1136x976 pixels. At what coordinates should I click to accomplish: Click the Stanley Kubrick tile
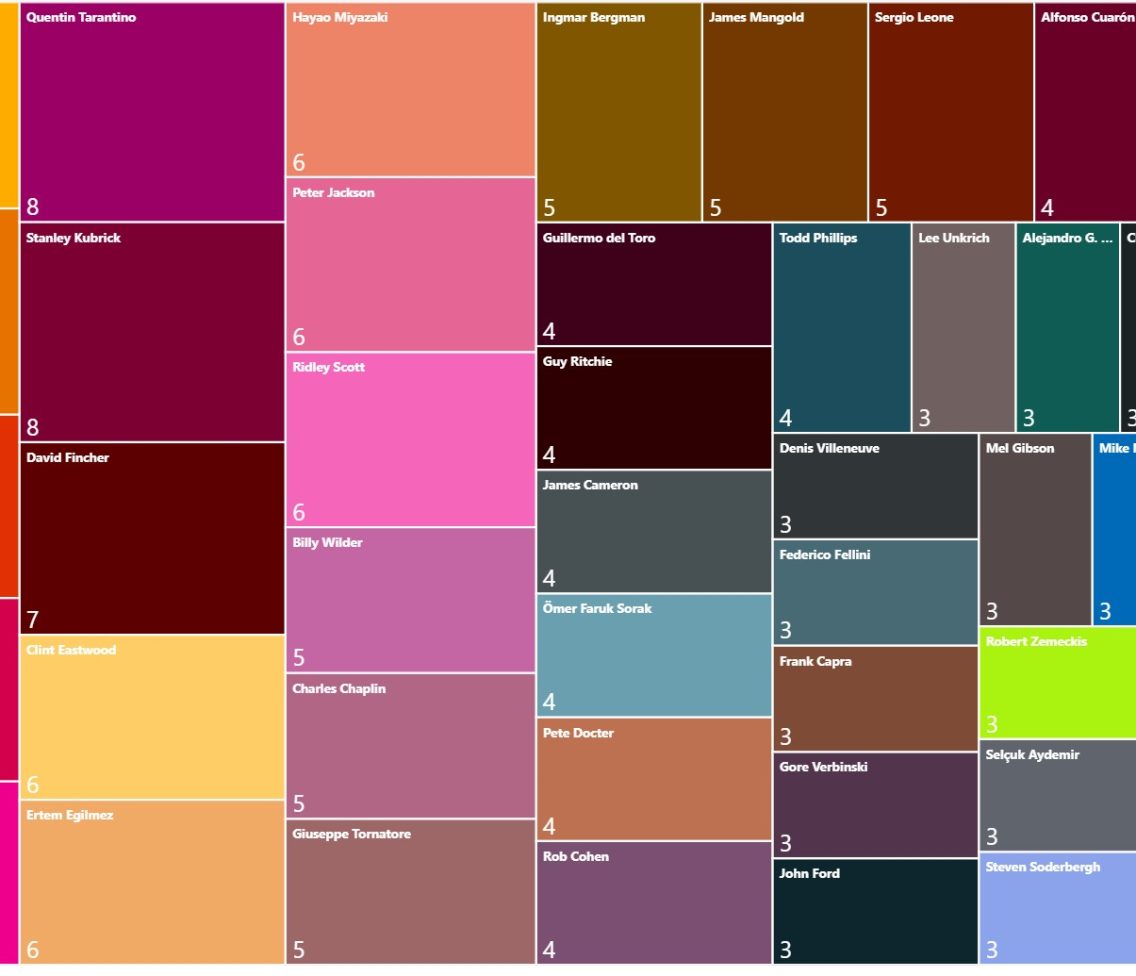152,332
